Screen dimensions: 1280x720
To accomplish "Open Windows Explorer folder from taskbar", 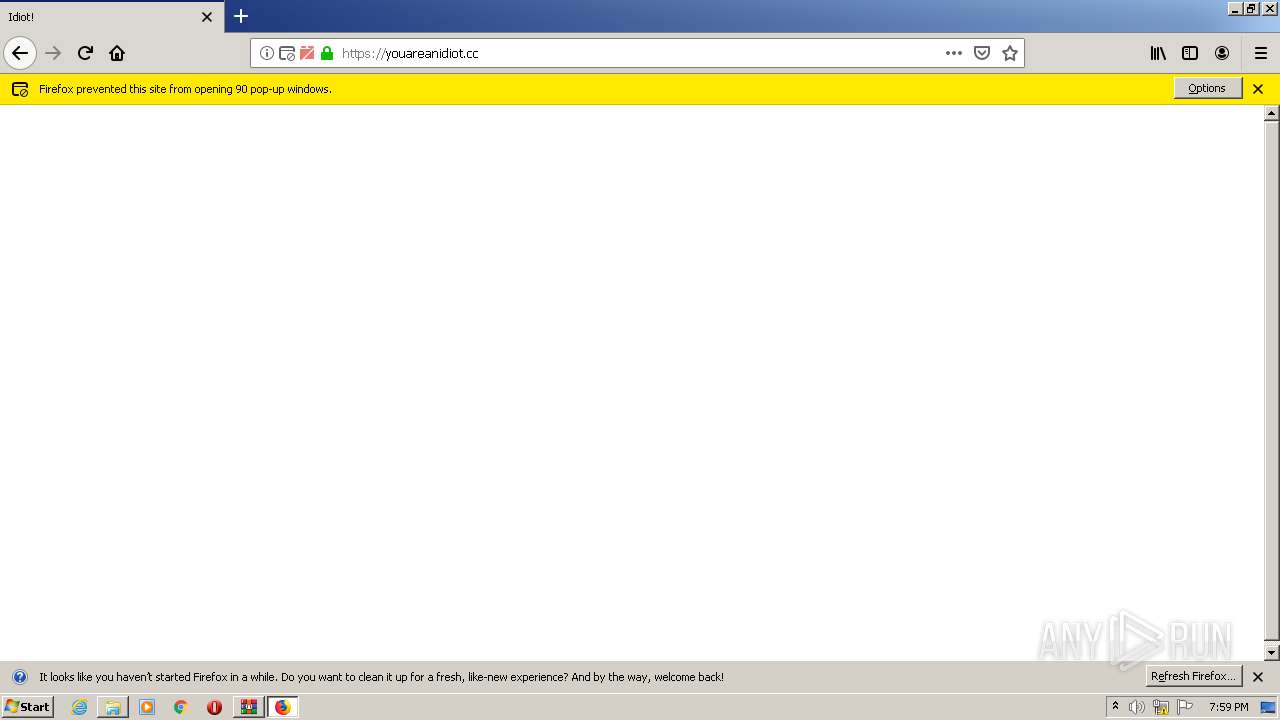I will [x=113, y=707].
